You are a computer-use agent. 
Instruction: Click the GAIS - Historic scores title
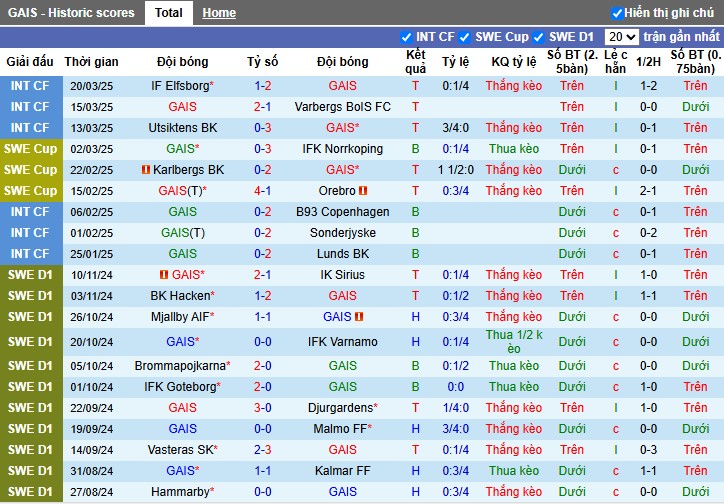click(x=71, y=13)
